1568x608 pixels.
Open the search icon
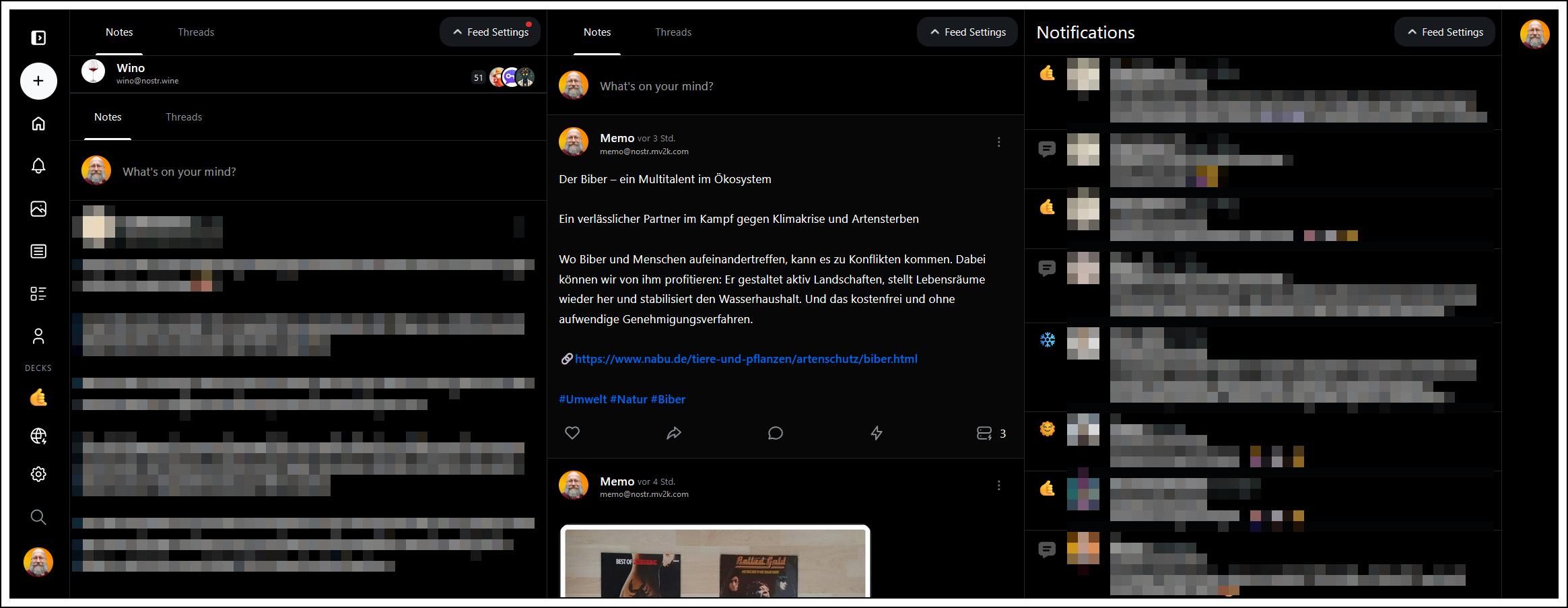38,517
